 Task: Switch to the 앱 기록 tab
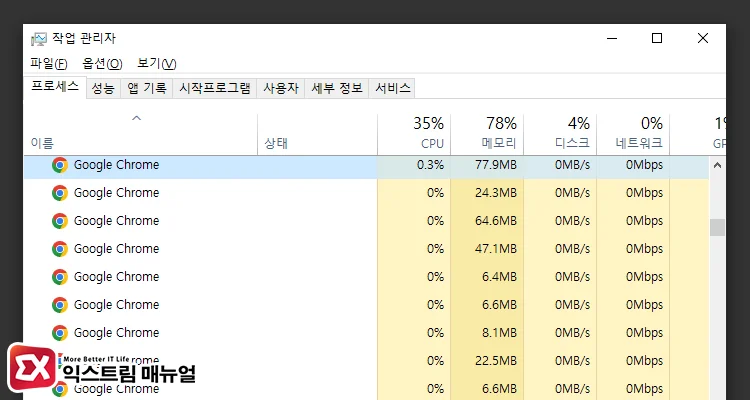tap(146, 88)
